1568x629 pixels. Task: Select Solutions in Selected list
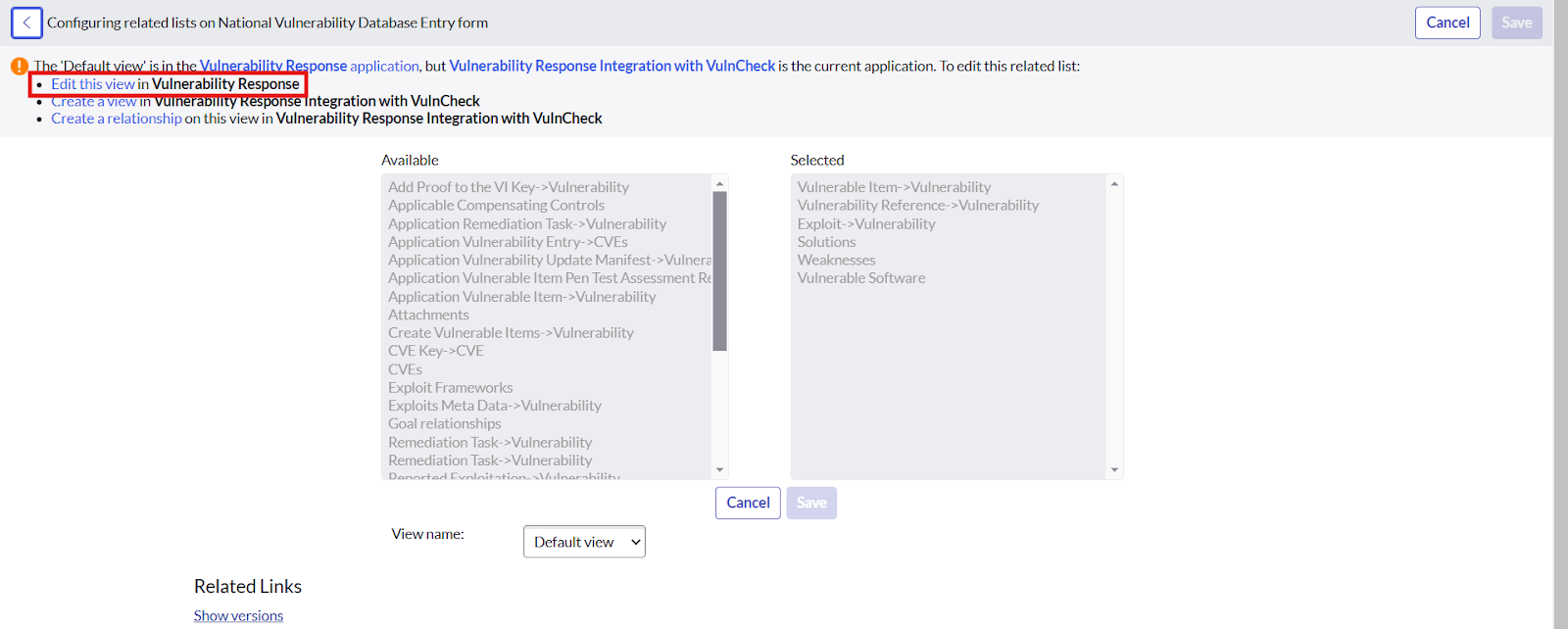826,242
